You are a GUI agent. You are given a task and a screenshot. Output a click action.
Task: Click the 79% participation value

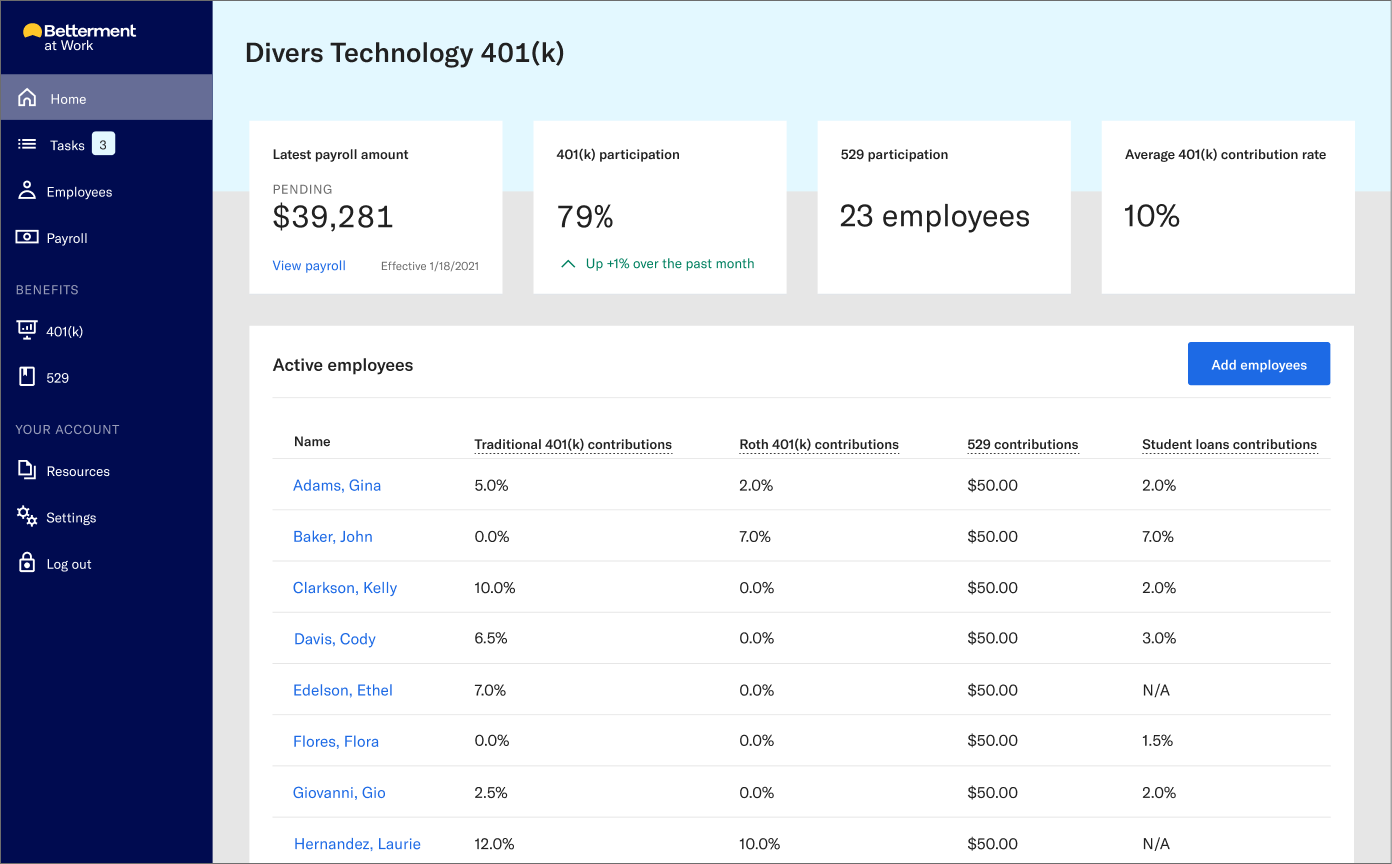585,216
